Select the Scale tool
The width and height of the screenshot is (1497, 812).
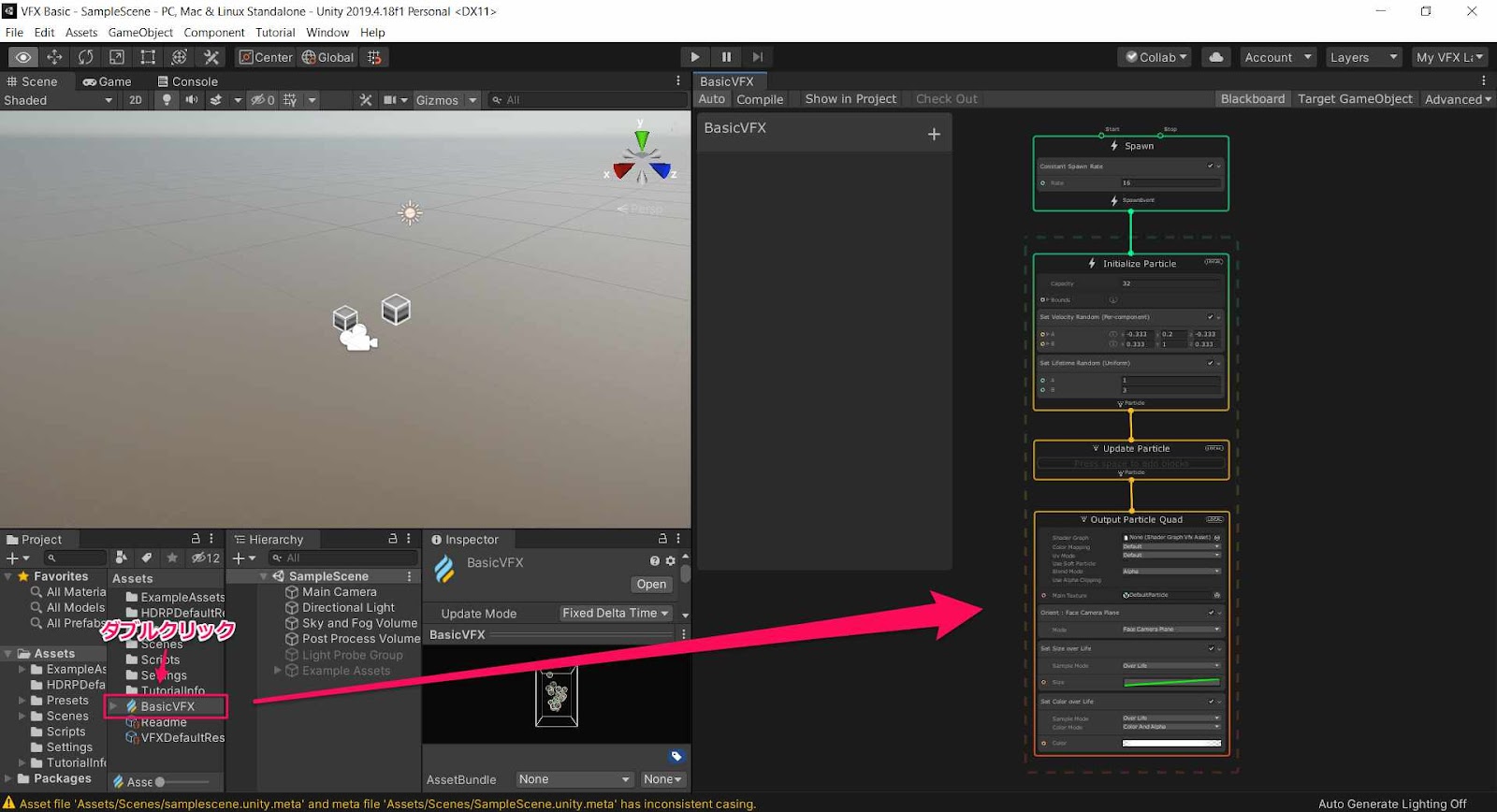117,57
